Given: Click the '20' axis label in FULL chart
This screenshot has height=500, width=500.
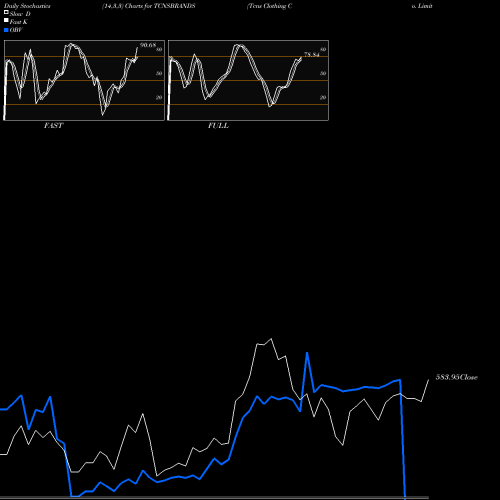Looking at the screenshot, I should [323, 97].
